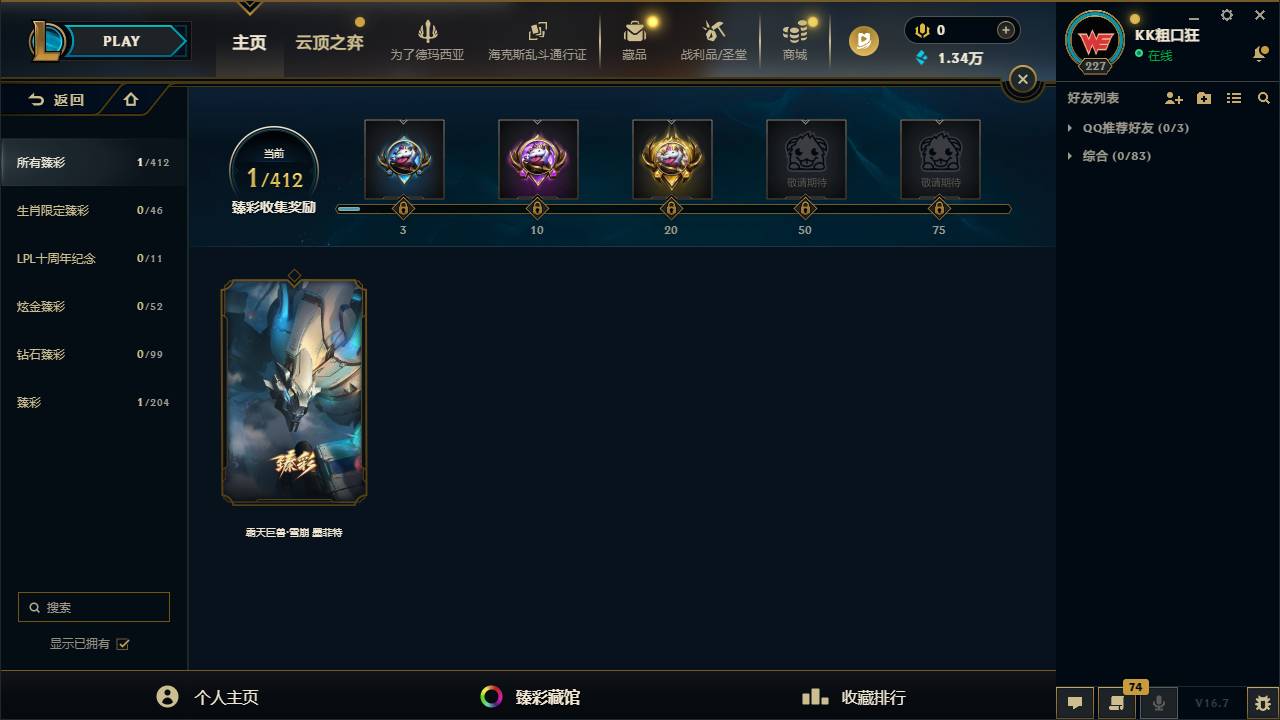The image size is (1280, 720).
Task: Toggle the 显示已拥有 checkbox
Action: 123,644
